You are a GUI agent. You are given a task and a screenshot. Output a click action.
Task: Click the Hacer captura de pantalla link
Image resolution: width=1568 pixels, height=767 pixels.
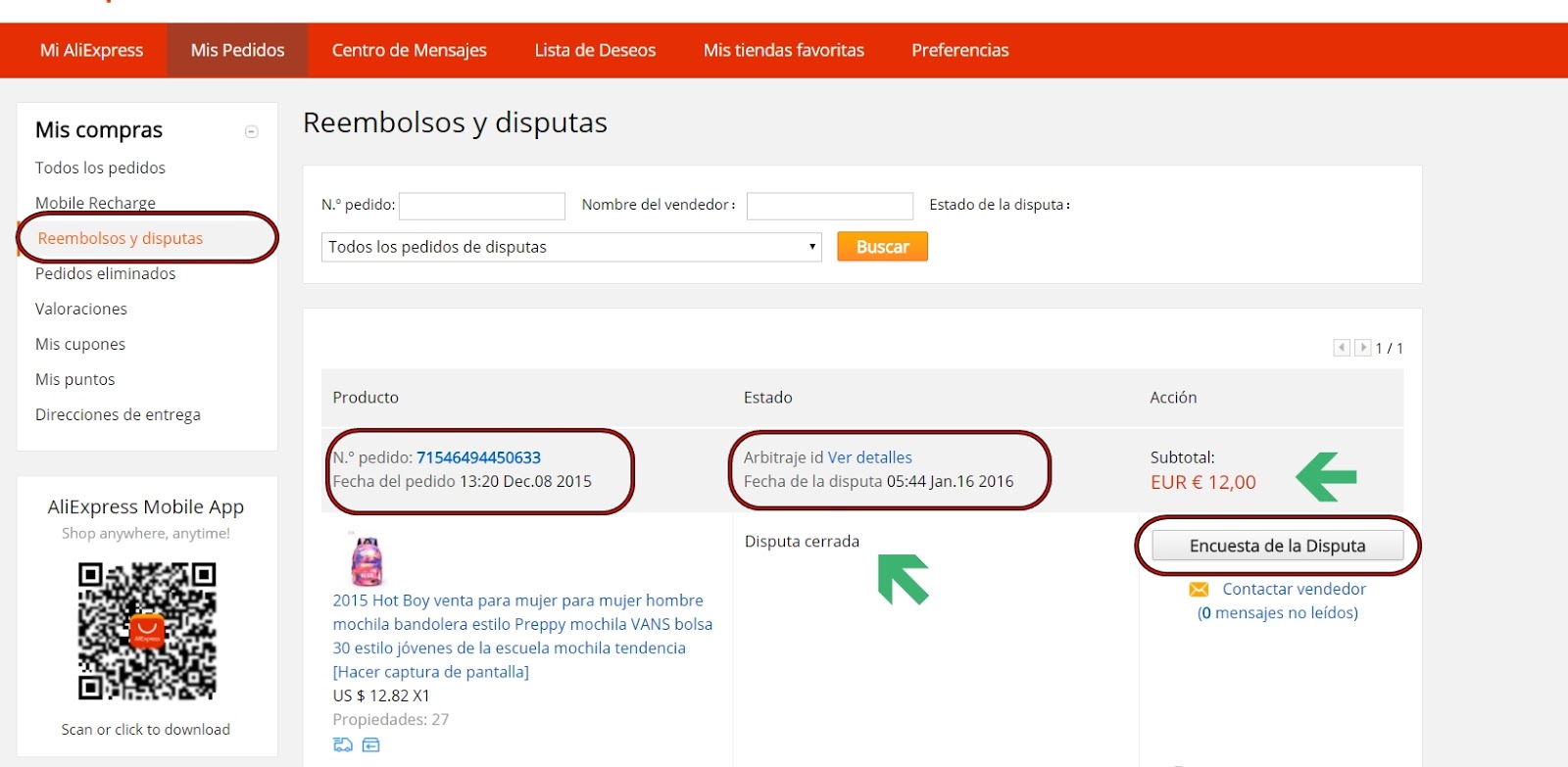tap(431, 672)
